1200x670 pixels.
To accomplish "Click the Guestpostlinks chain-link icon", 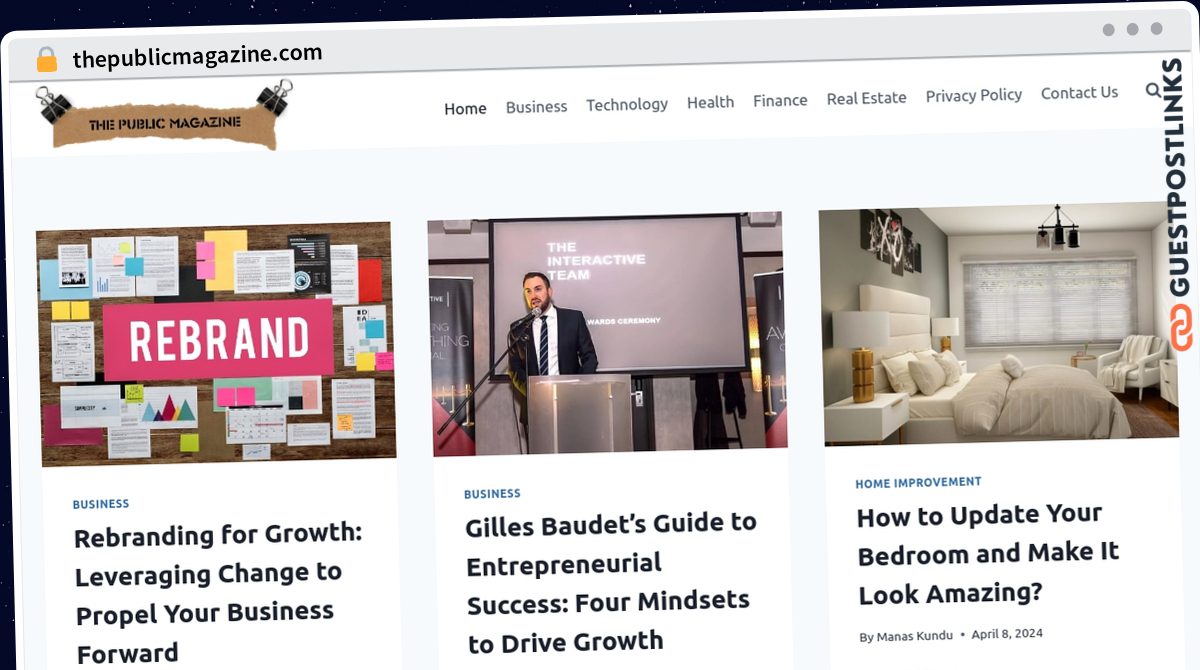I will (x=1182, y=329).
